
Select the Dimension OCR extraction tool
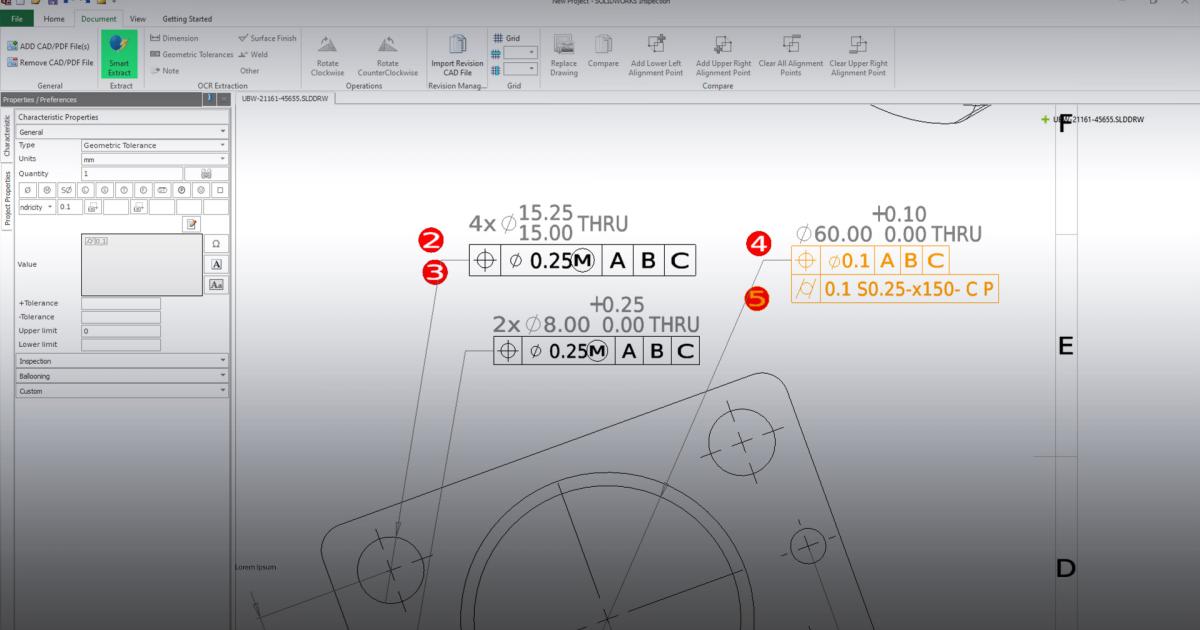click(x=174, y=38)
